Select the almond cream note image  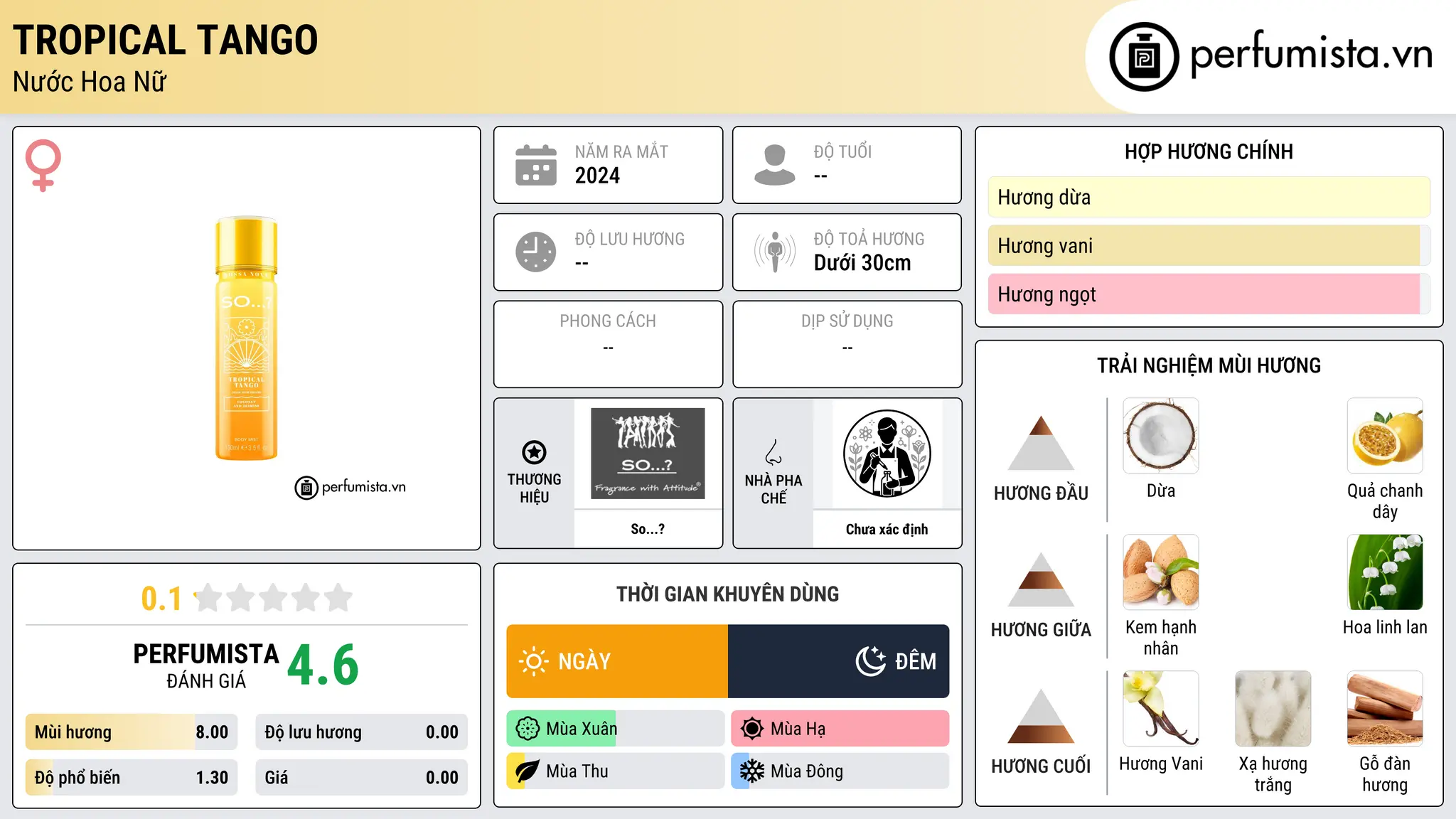(1161, 572)
